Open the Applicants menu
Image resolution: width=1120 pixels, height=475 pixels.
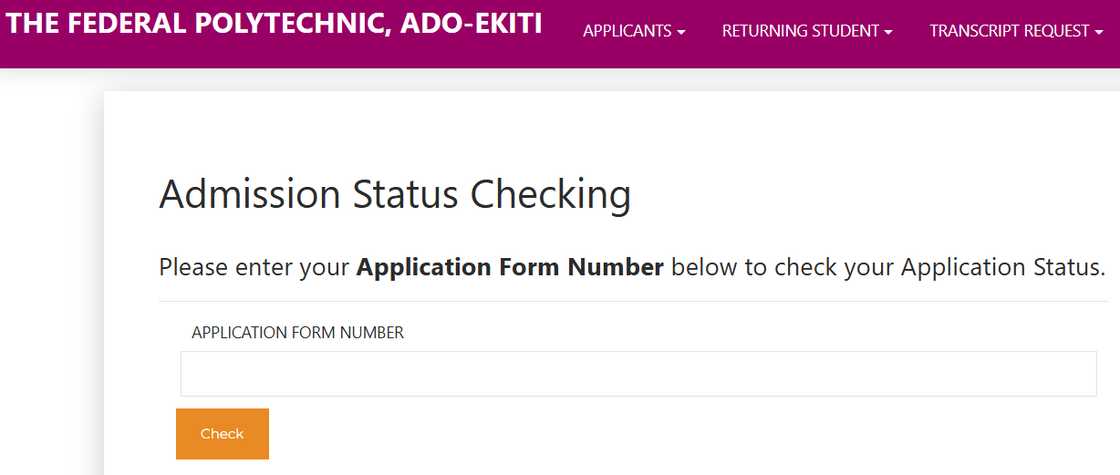coord(627,31)
